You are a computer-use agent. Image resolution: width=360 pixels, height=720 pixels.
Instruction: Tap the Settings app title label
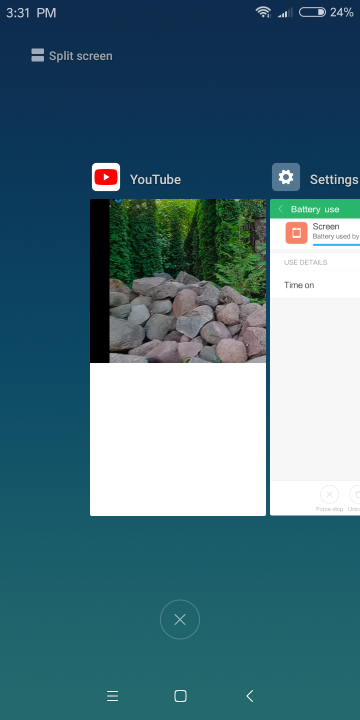(334, 180)
